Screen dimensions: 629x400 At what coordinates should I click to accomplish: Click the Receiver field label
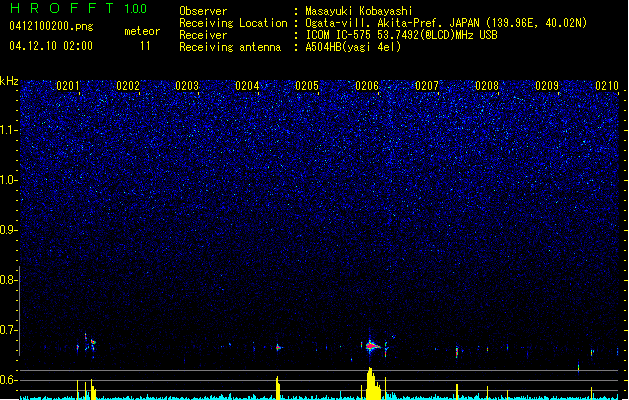click(203, 35)
